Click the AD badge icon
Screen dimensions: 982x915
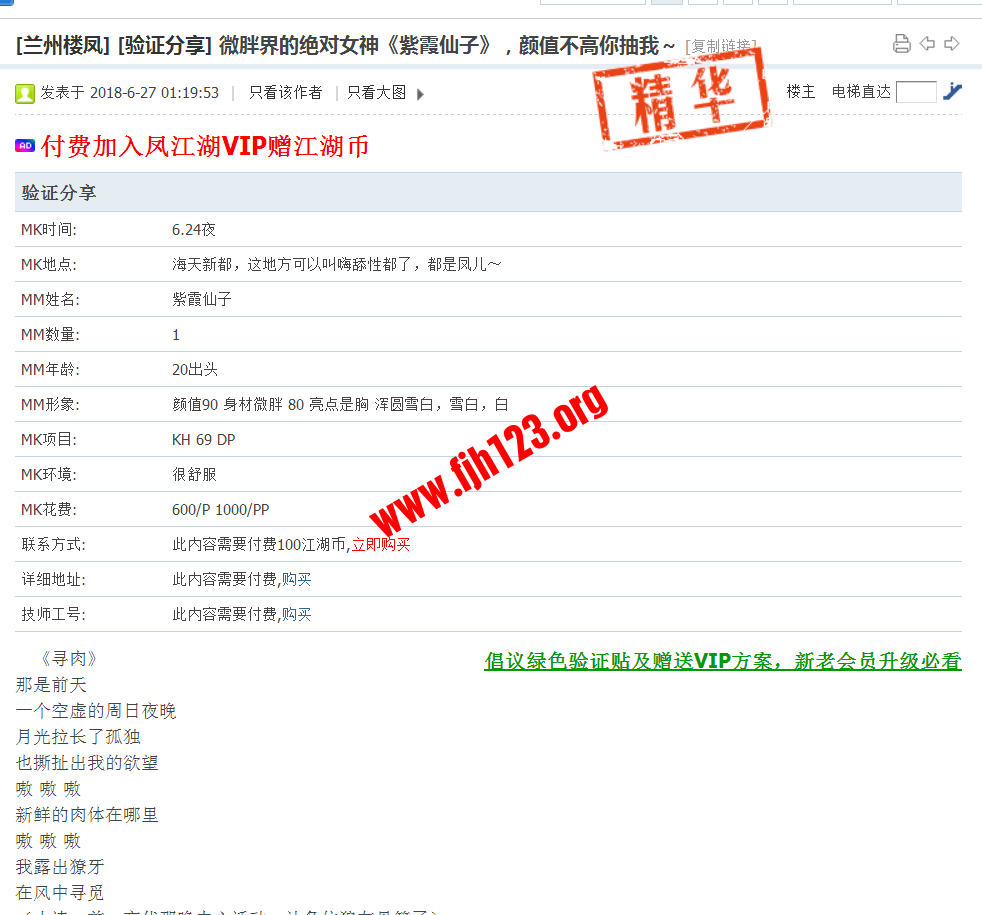(25, 146)
